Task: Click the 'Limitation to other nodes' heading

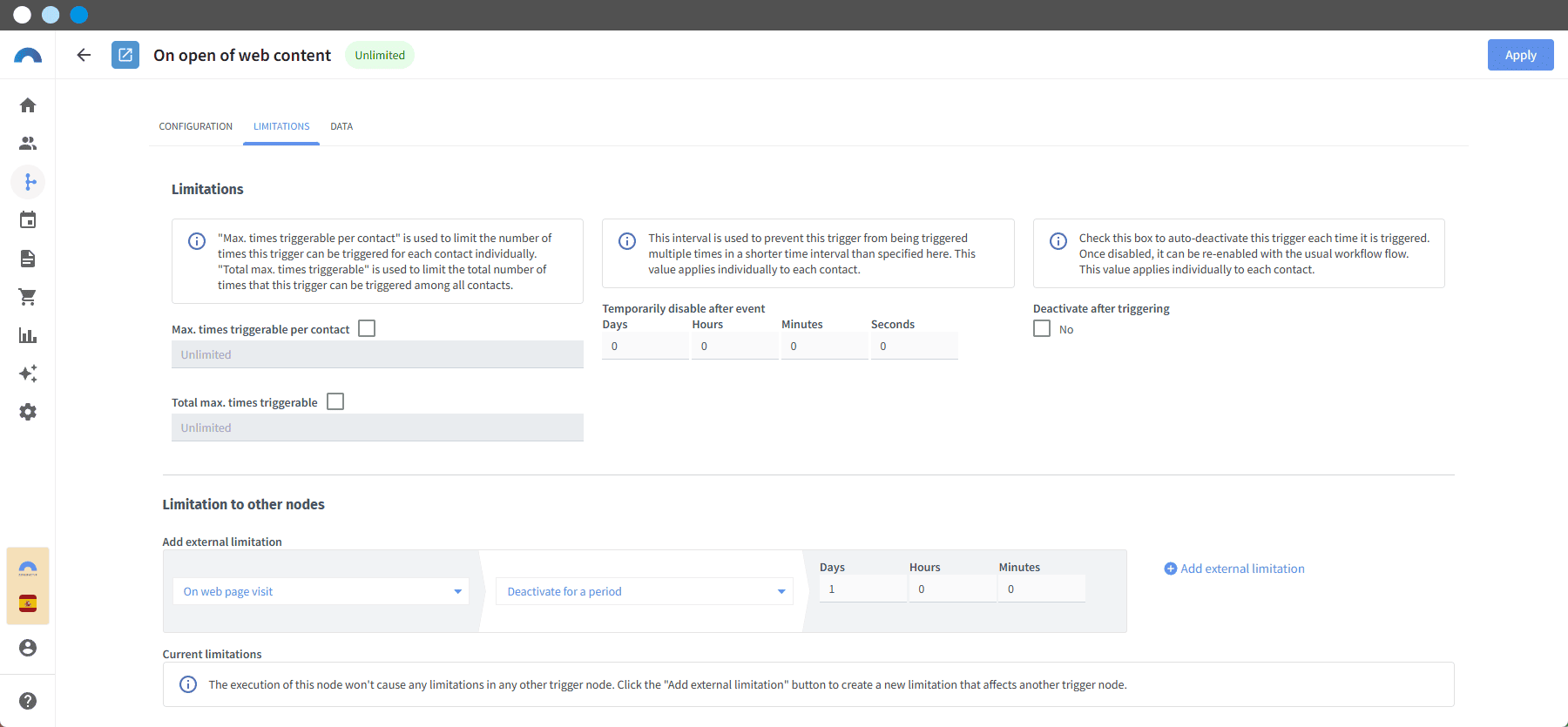Action: [243, 504]
